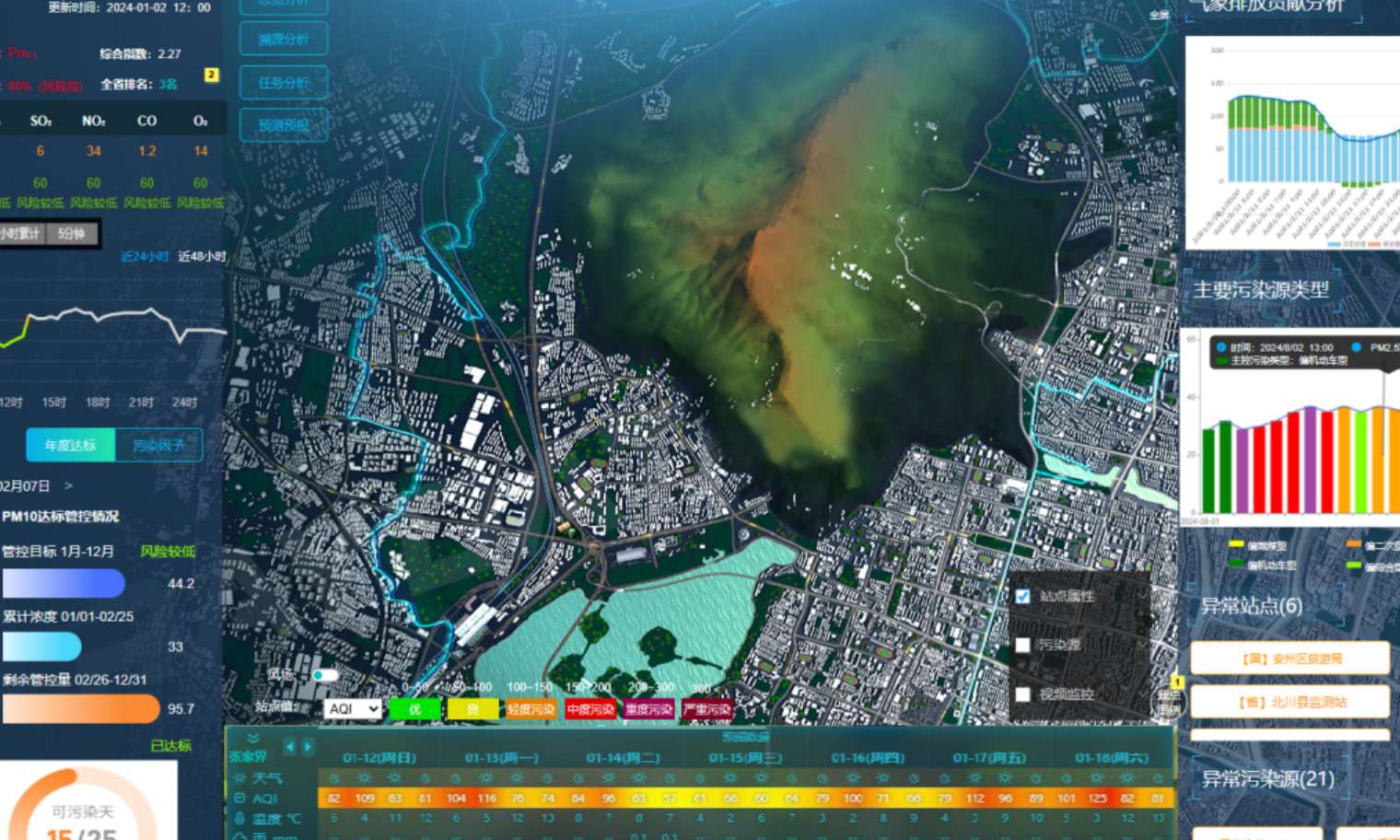The image size is (1400, 840).
Task: Click the AQI cell with value 125
Action: coord(1096,799)
